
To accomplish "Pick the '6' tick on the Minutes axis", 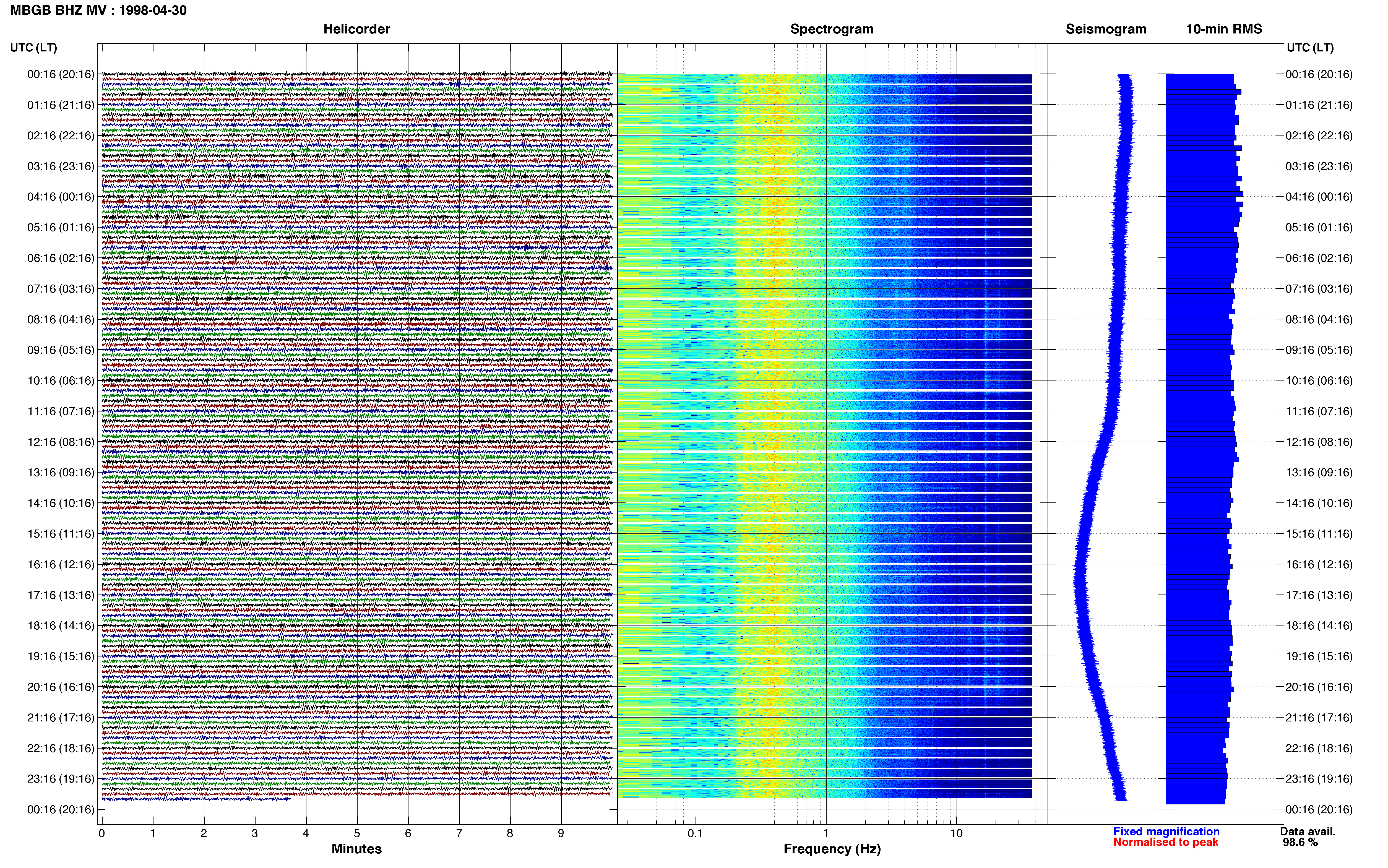I will click(x=408, y=833).
